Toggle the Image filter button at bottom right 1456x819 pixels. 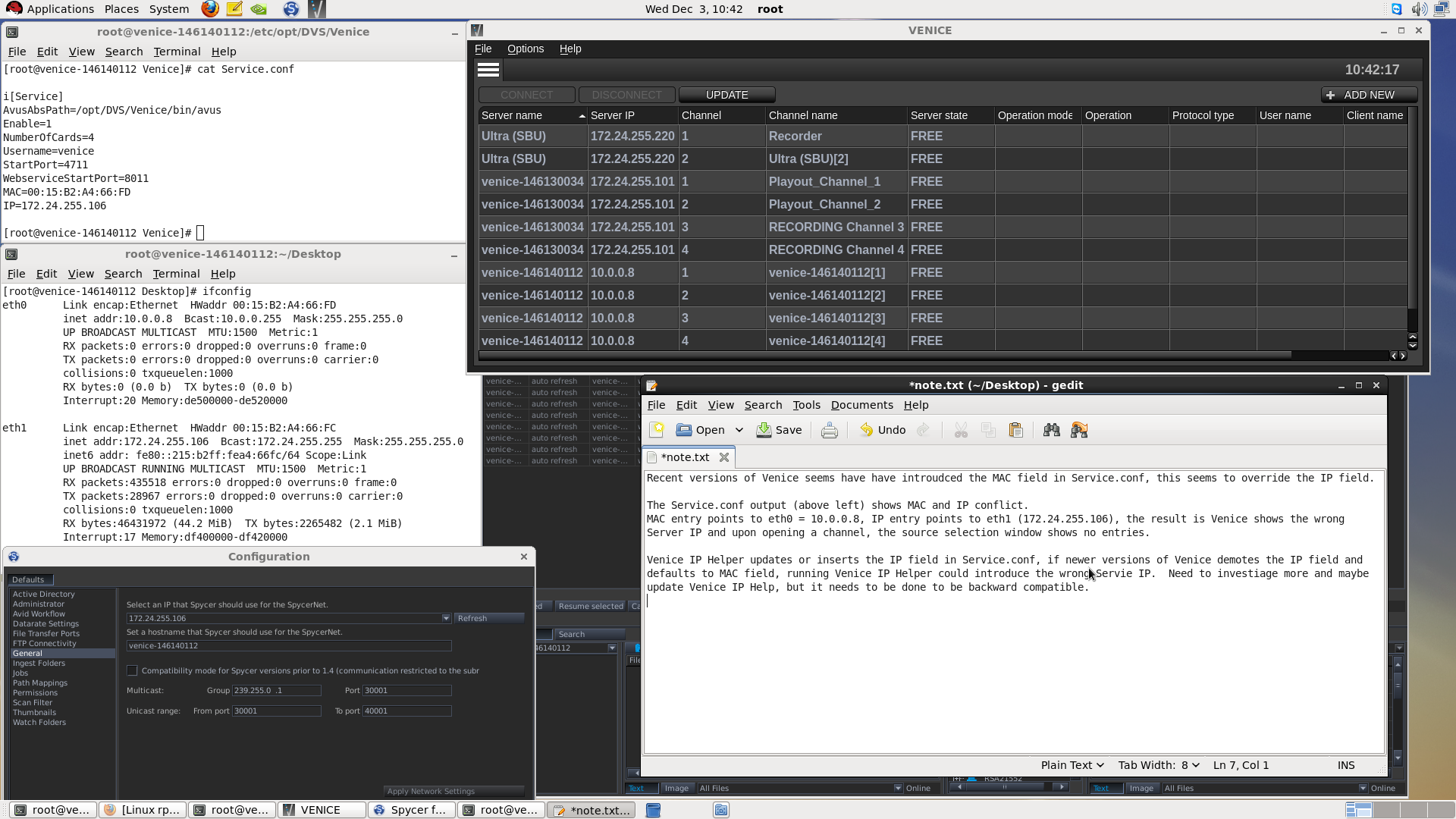[x=1141, y=788]
